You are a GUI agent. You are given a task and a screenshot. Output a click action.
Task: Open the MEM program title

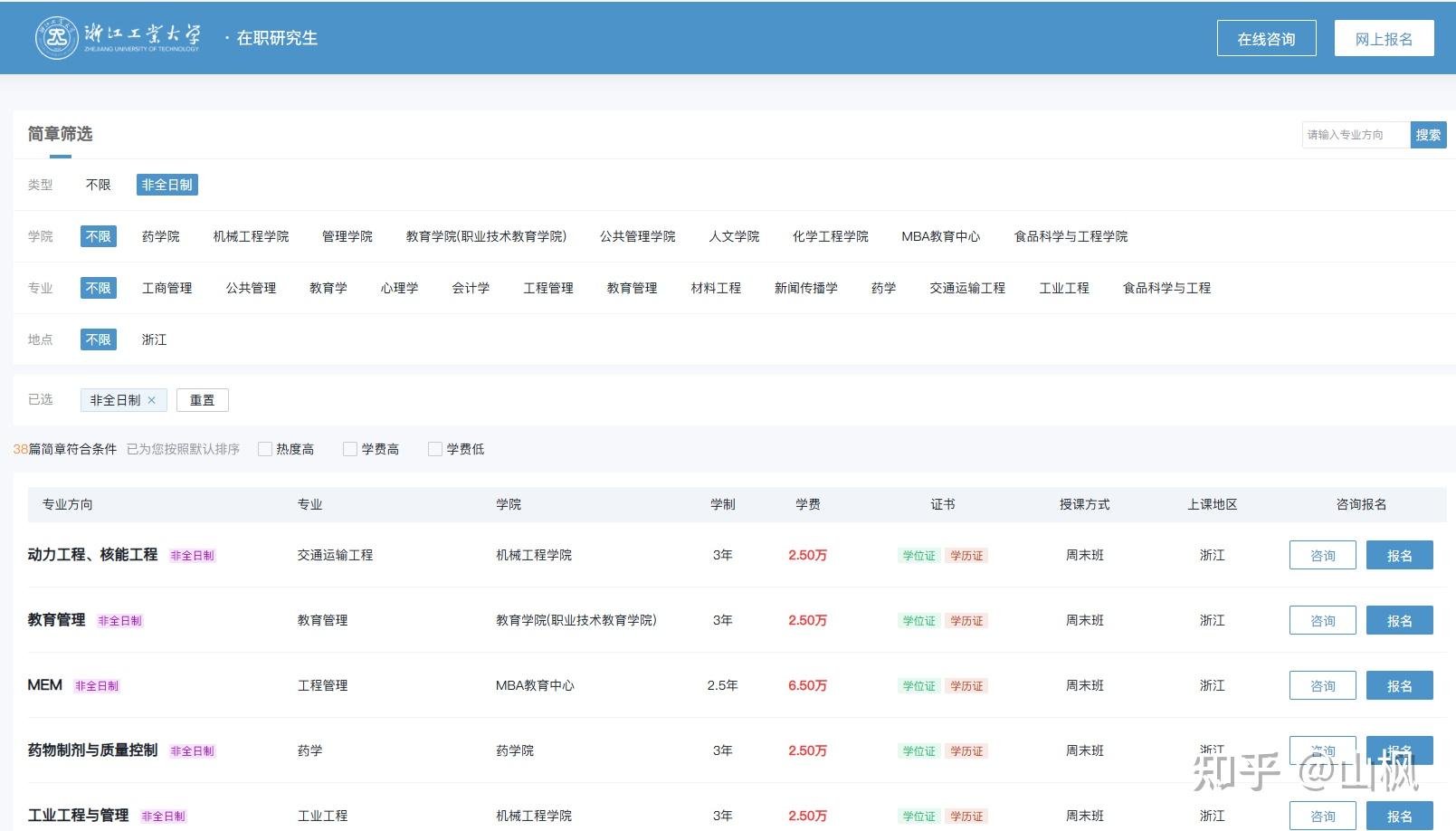[x=44, y=684]
